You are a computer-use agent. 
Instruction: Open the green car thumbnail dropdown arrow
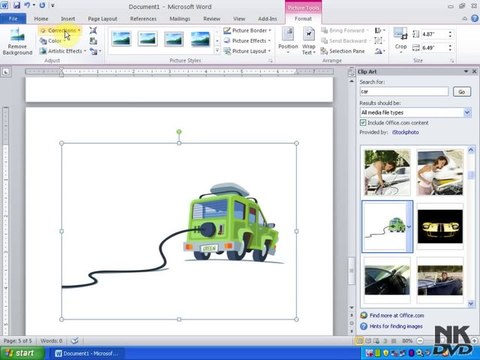(409, 227)
